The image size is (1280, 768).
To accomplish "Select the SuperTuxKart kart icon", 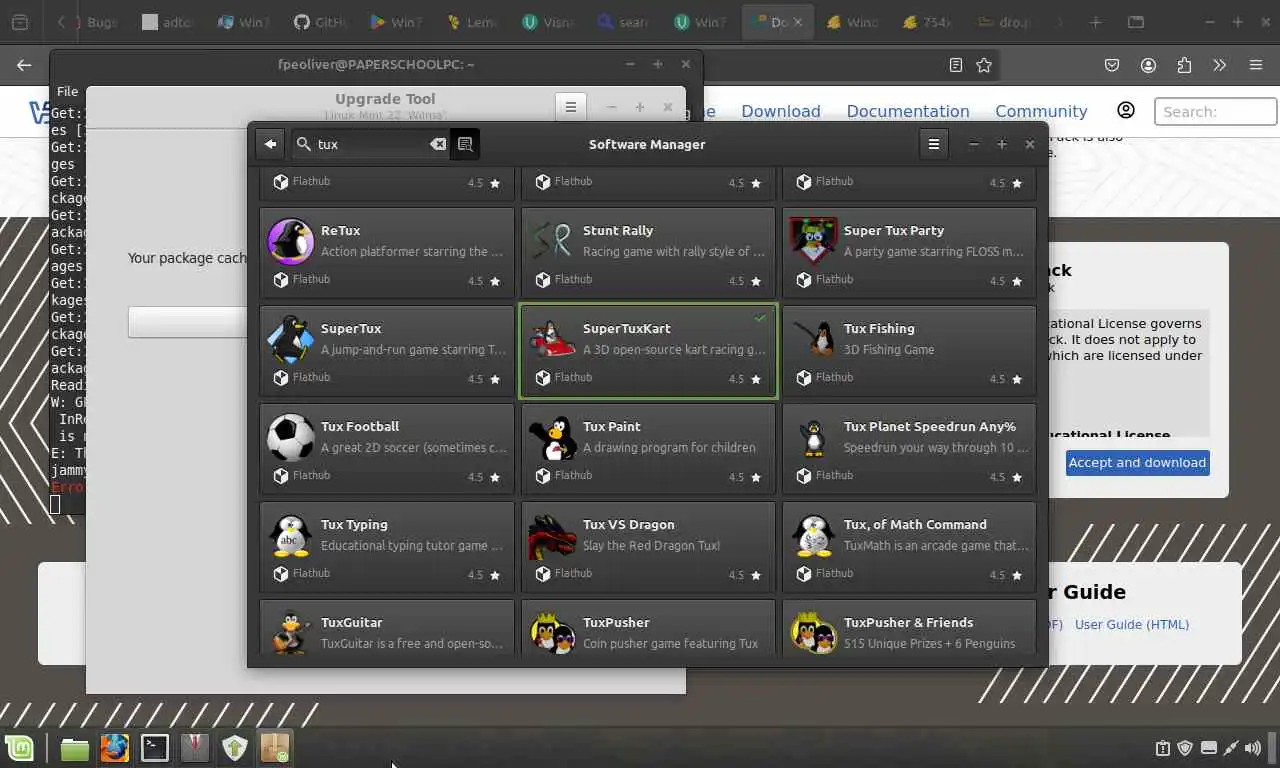I will pyautogui.click(x=552, y=341).
